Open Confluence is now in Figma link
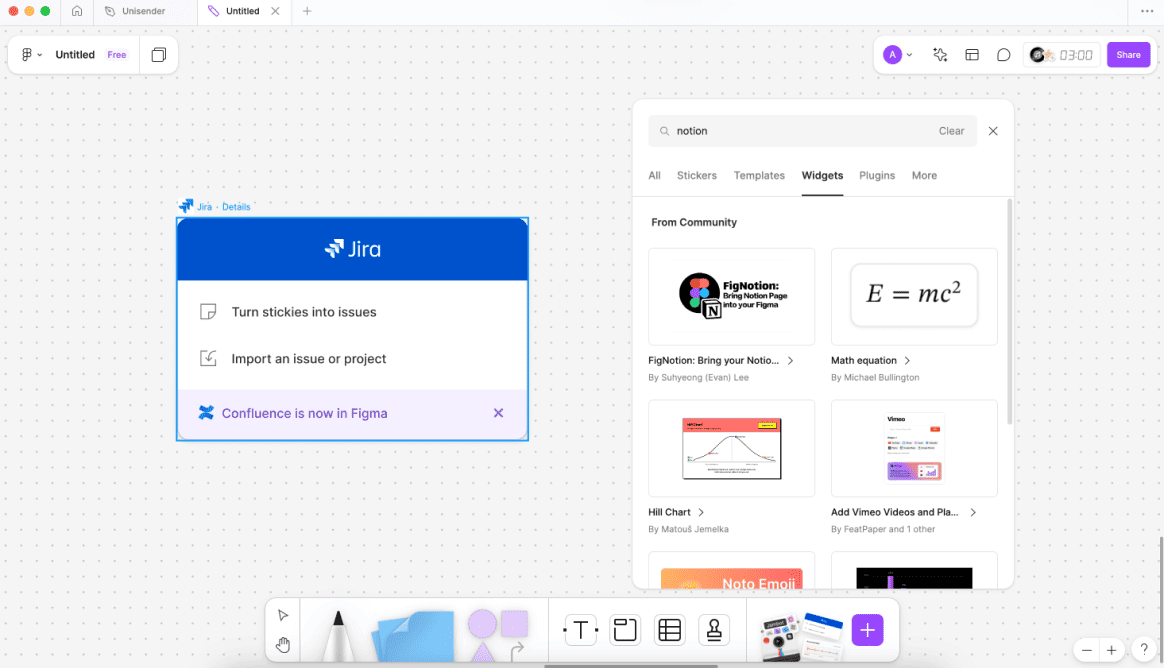 point(304,413)
